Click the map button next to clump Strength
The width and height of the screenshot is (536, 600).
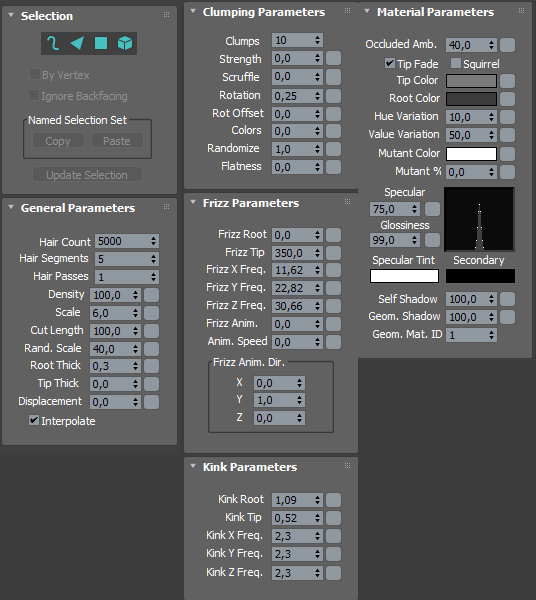(334, 59)
